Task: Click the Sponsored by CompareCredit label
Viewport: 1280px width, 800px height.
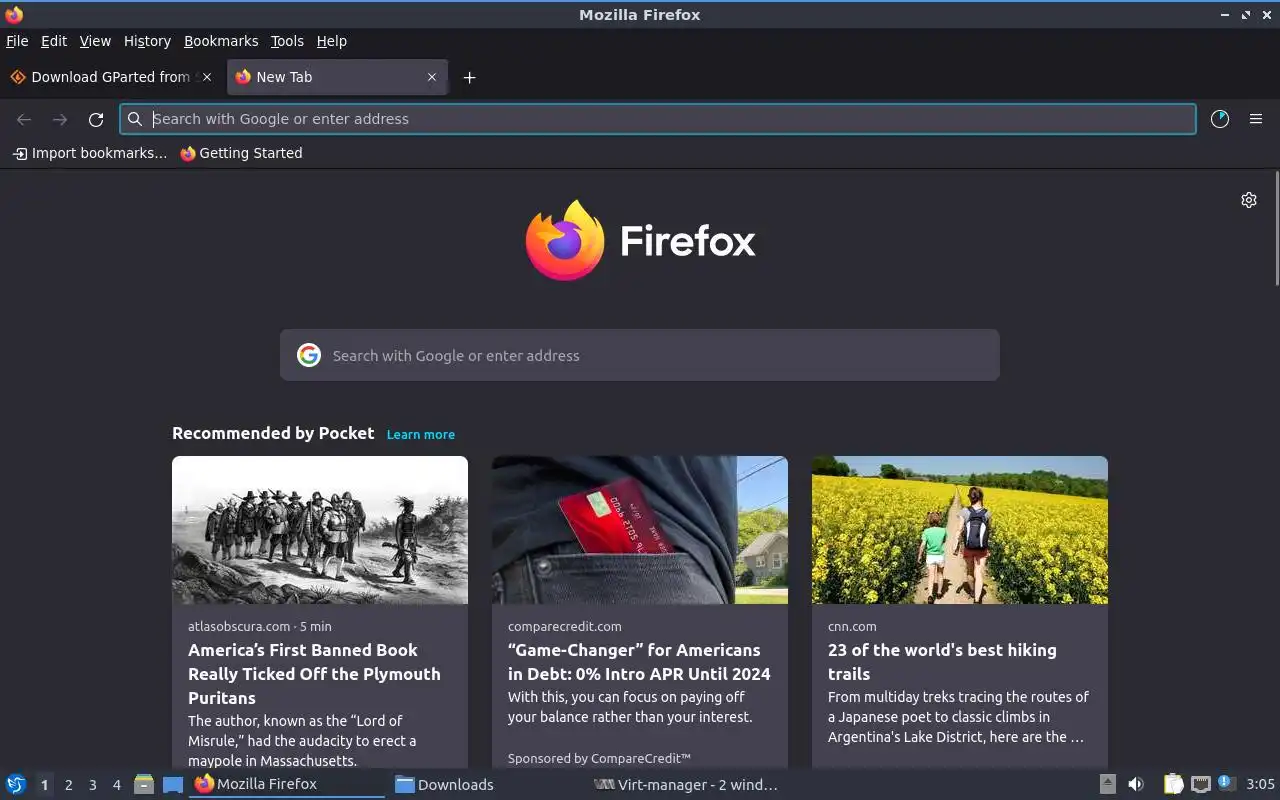Action: 599,759
